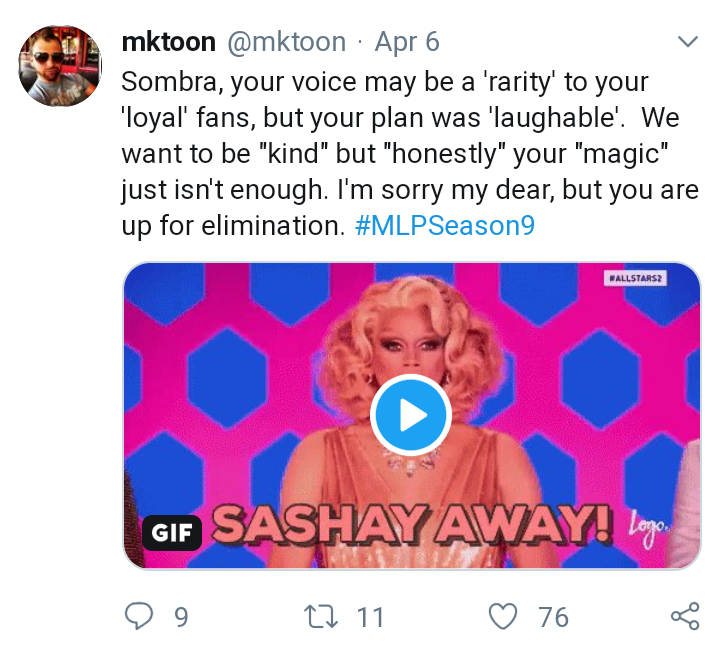This screenshot has width=720, height=660.
Task: Click the reply speech bubble icon
Action: tap(139, 616)
